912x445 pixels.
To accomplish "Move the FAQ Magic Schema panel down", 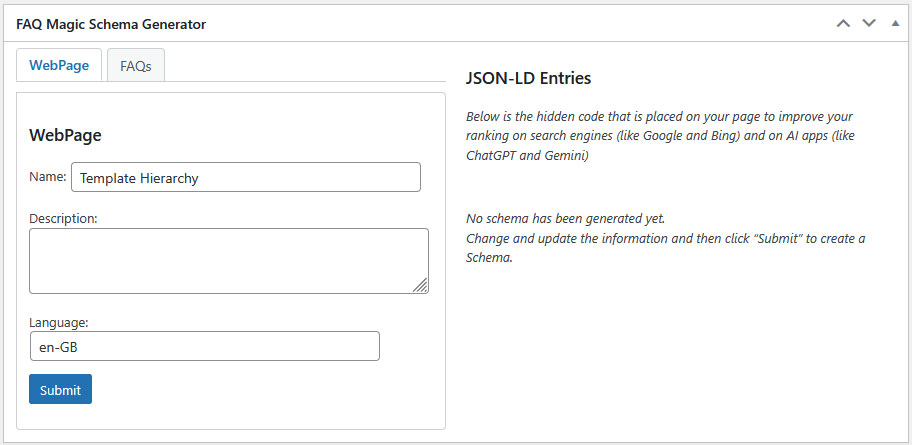I will click(869, 23).
